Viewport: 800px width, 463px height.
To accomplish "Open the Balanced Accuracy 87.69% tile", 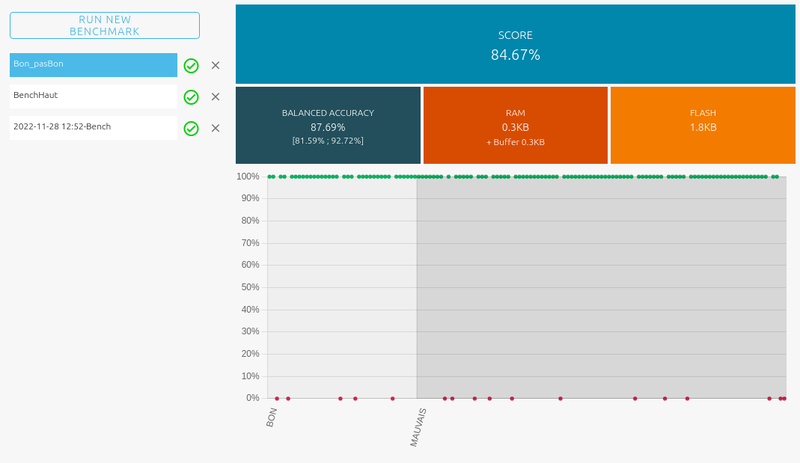I will (x=328, y=125).
